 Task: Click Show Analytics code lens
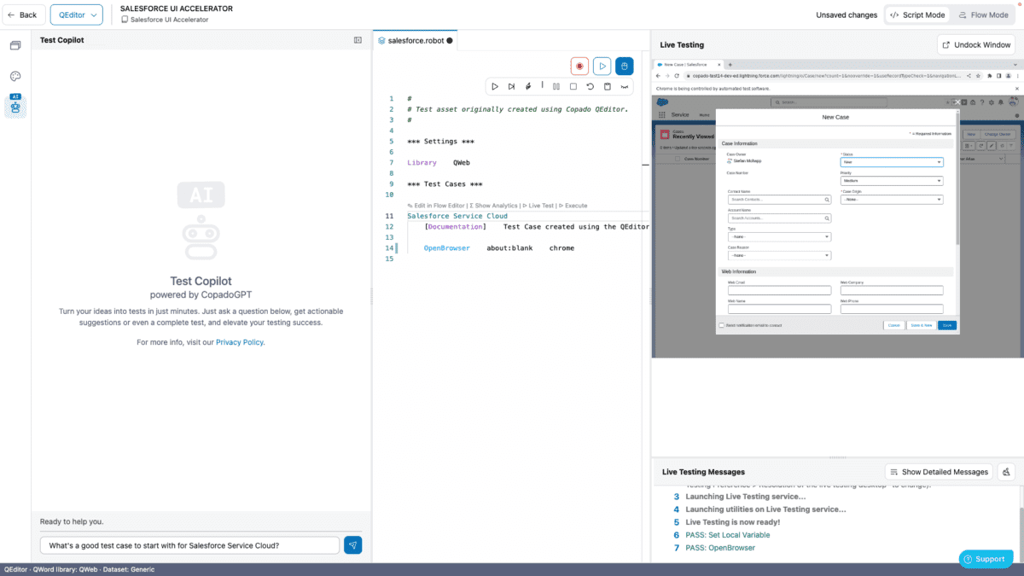tap(493, 206)
